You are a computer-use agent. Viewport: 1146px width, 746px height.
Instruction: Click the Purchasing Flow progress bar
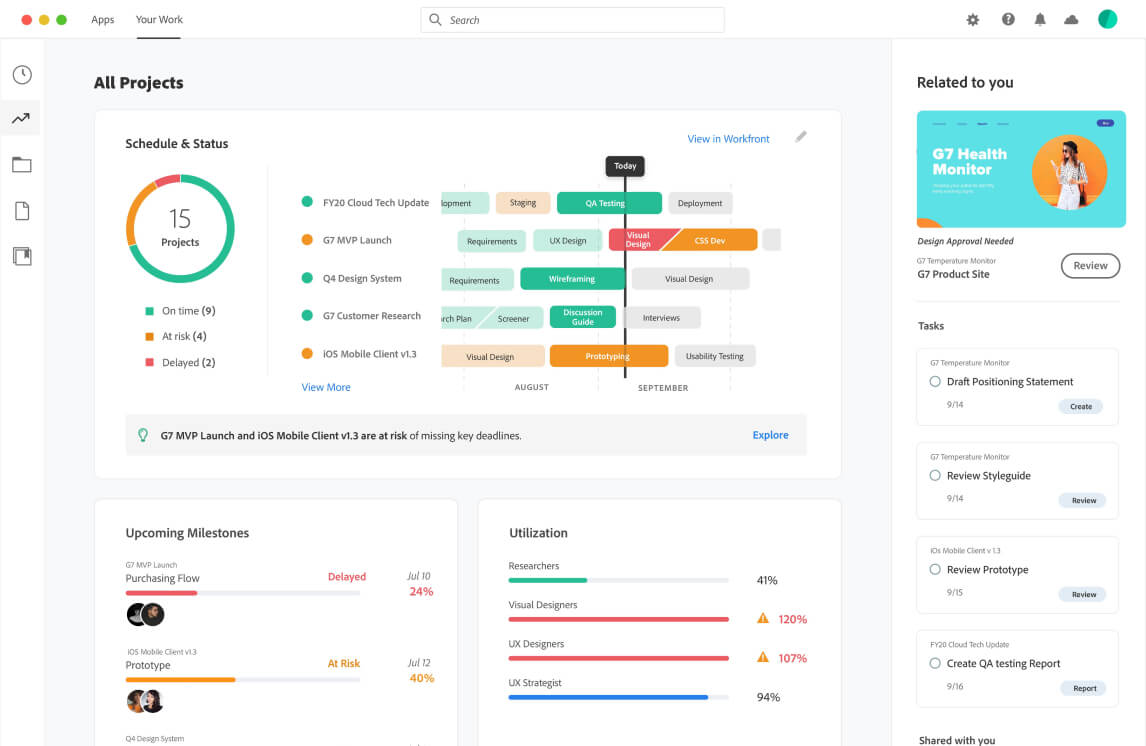pyautogui.click(x=243, y=593)
